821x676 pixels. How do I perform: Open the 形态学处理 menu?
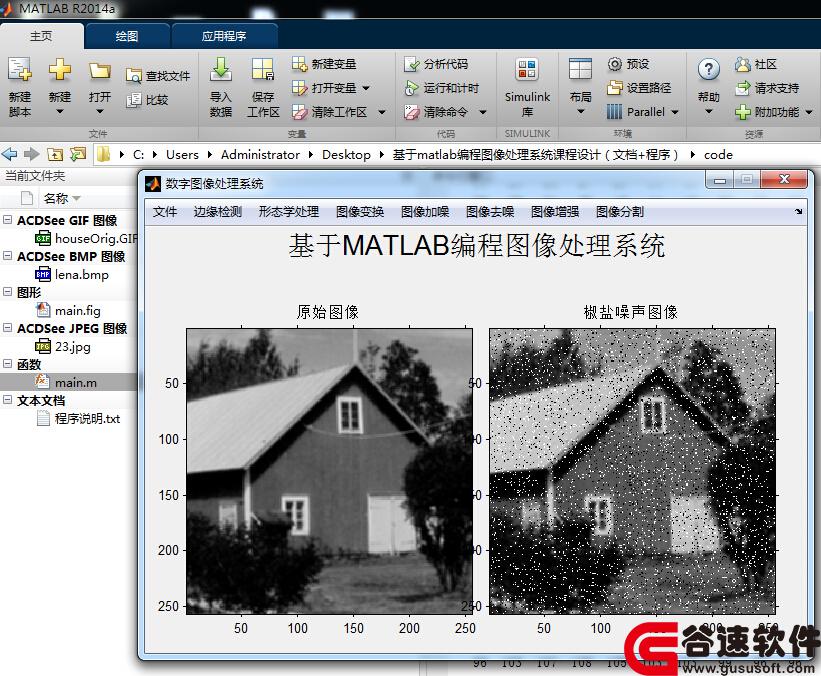pyautogui.click(x=289, y=212)
